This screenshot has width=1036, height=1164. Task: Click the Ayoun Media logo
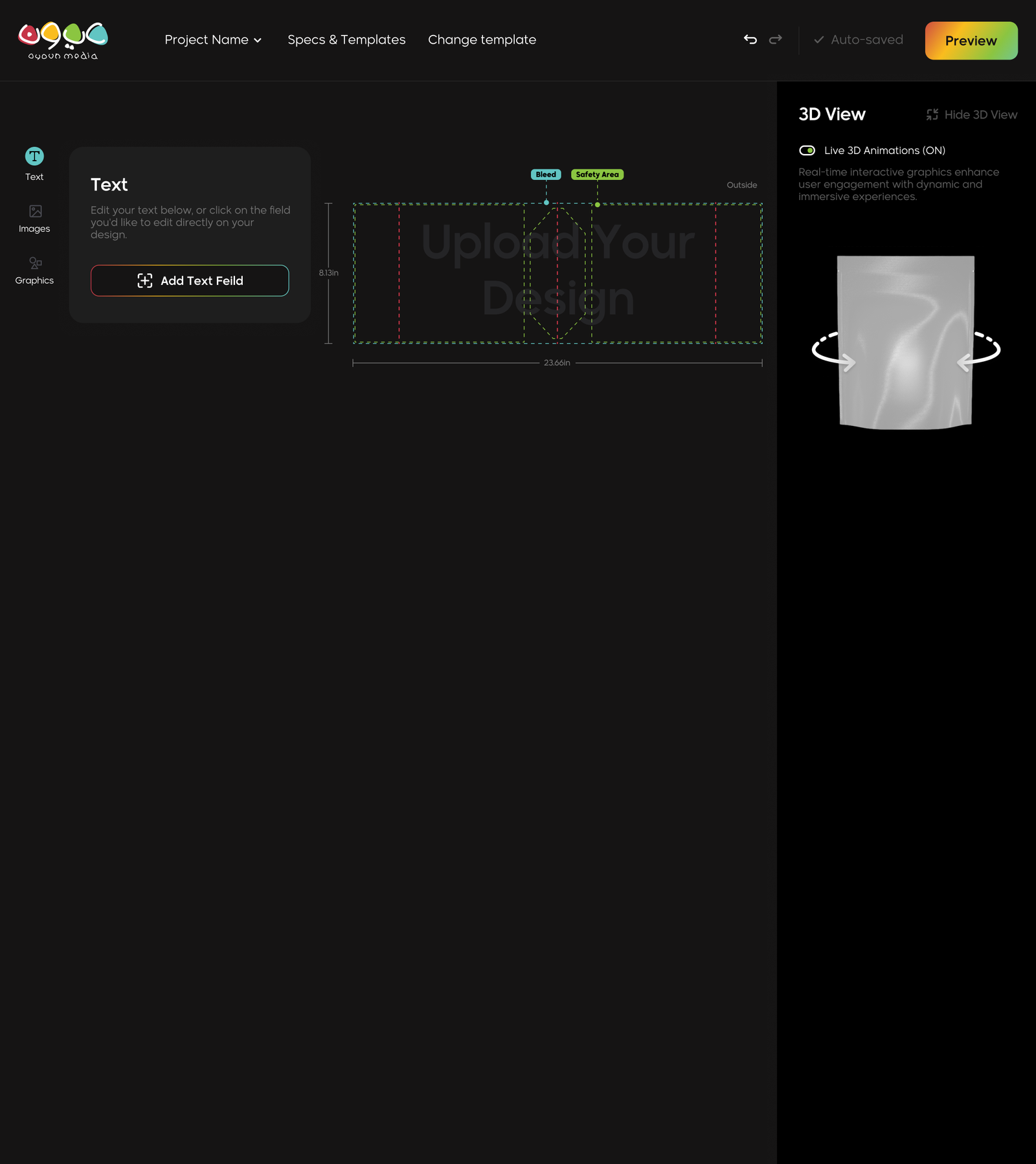point(63,40)
